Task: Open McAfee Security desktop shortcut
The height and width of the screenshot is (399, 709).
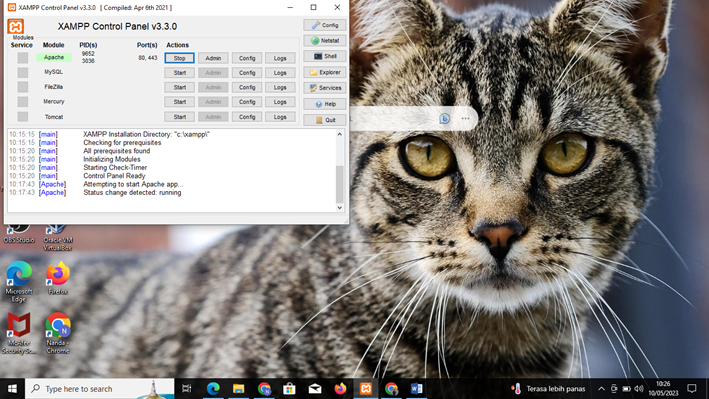Action: pyautogui.click(x=19, y=333)
